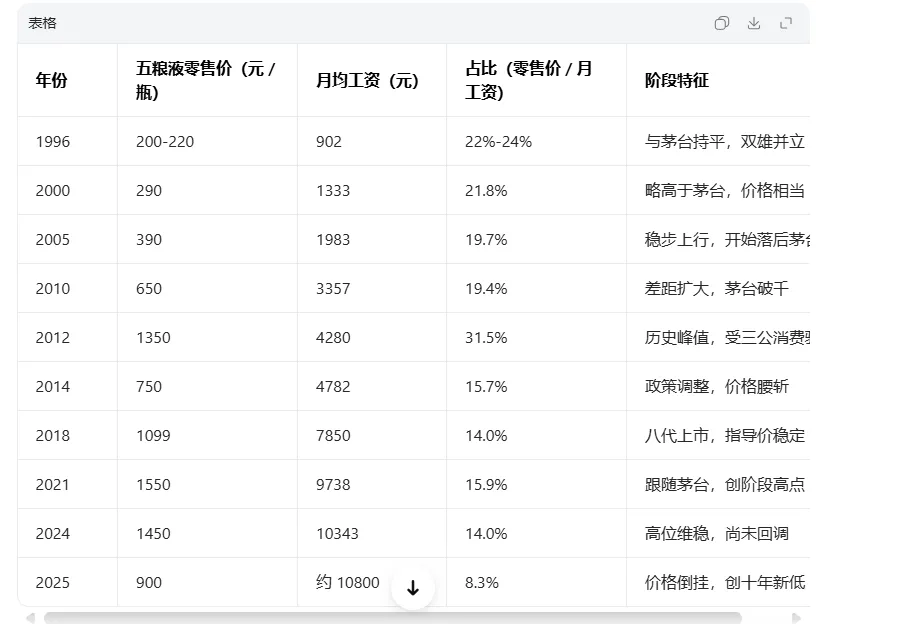Select the cell 八代上市，指导价稳定
Viewport: 898px width, 624px height.
pyautogui.click(x=718, y=435)
